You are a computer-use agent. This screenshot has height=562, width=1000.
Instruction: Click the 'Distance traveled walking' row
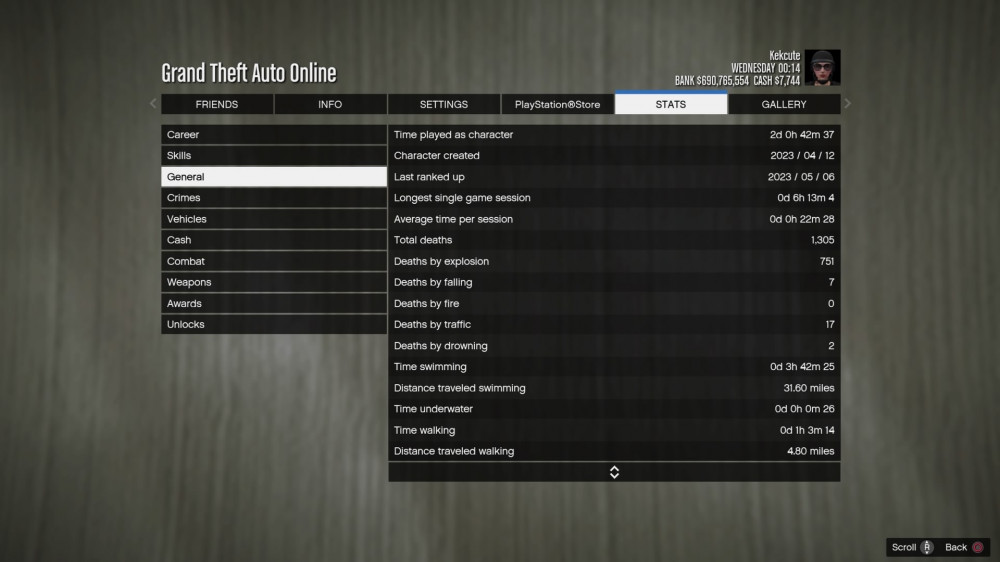click(614, 451)
